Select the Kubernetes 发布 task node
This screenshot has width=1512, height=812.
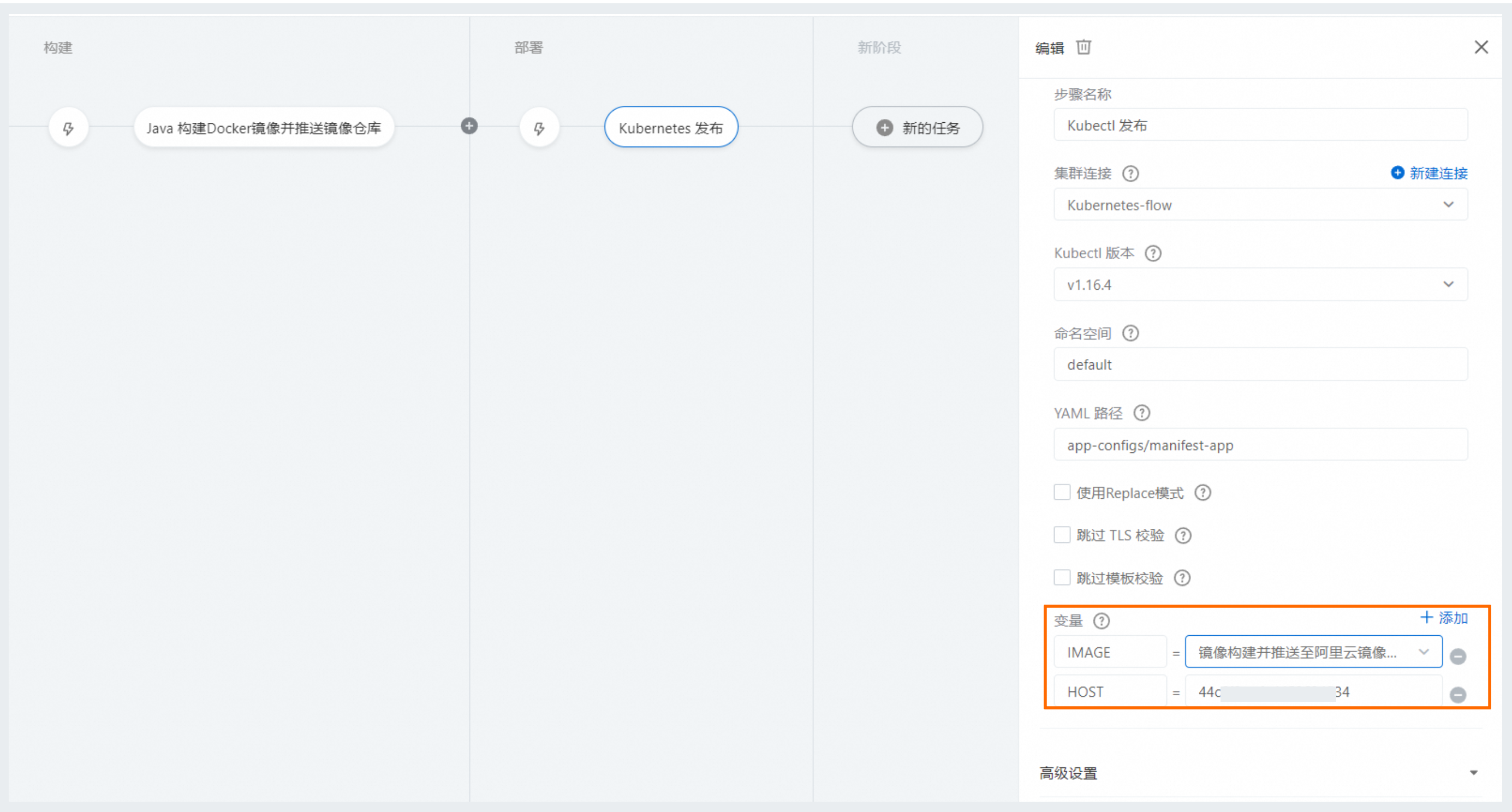[671, 127]
